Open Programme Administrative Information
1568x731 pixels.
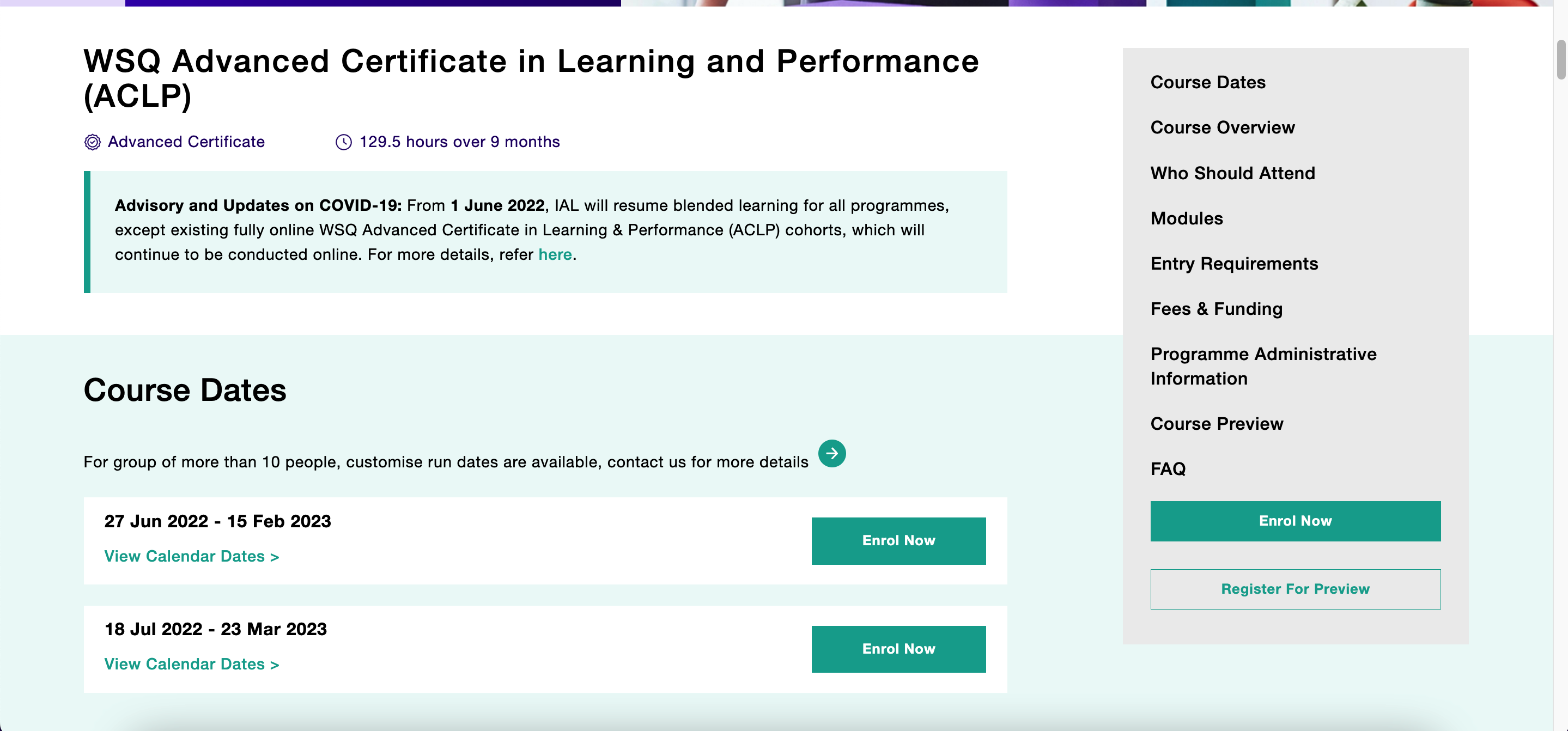pos(1263,366)
